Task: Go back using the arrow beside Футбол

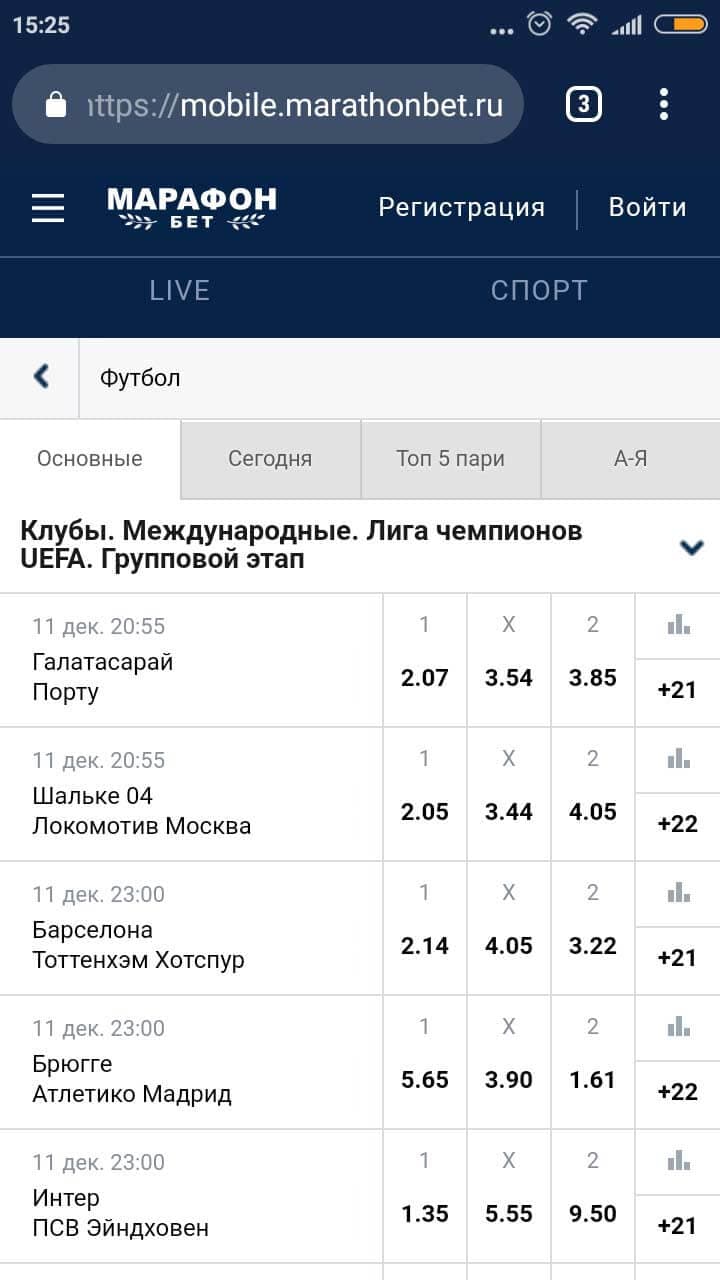Action: pos(40,377)
